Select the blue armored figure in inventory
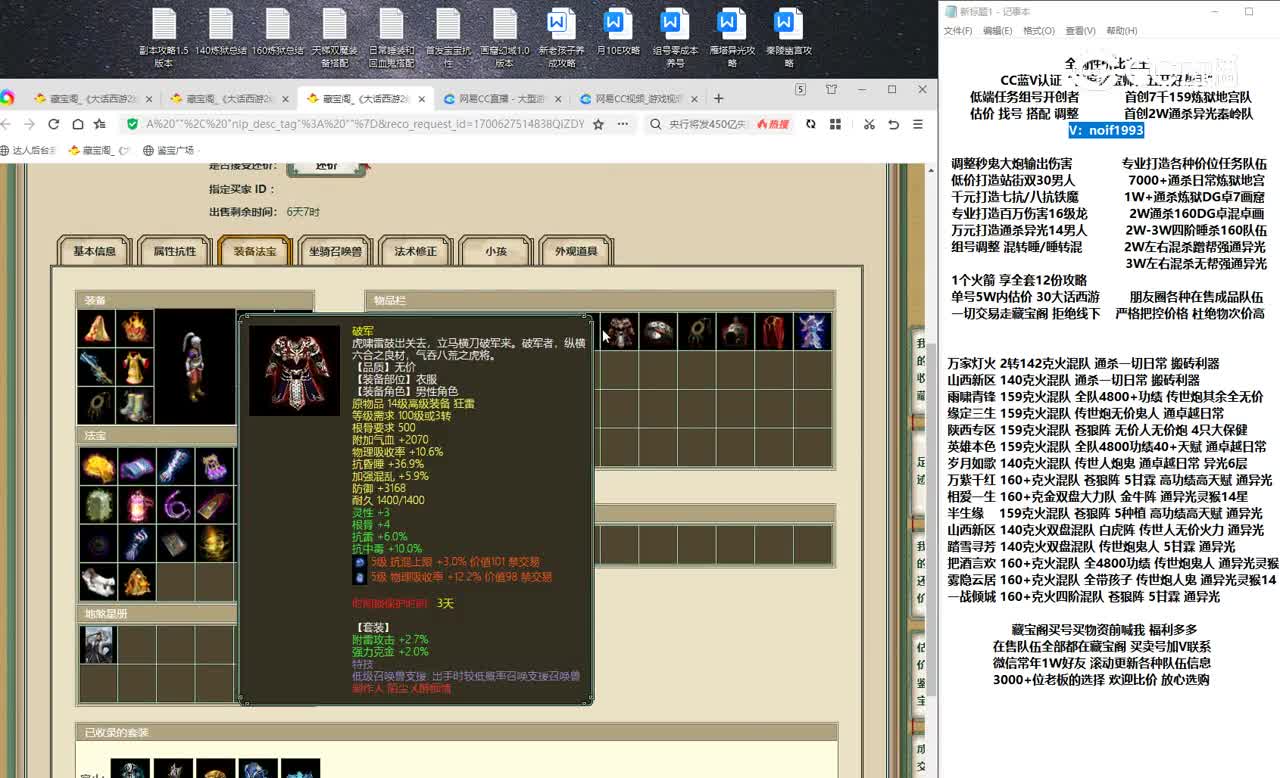This screenshot has width=1280, height=778. (812, 331)
